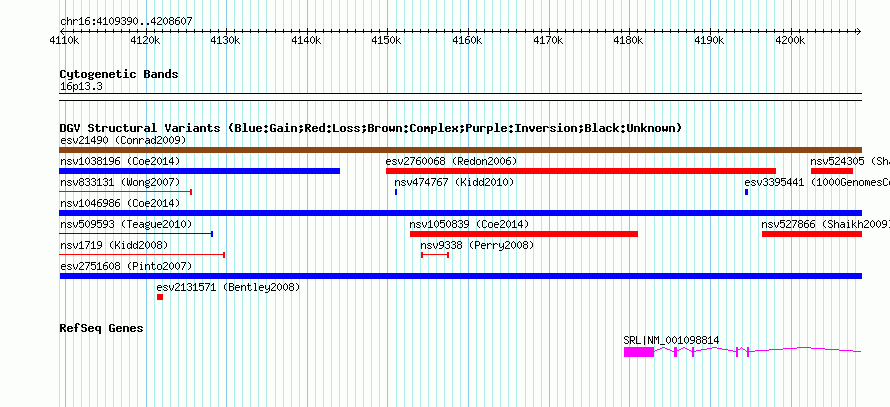This screenshot has width=890, height=407.
Task: Click the 4130k ruler tick label
Action: click(225, 41)
